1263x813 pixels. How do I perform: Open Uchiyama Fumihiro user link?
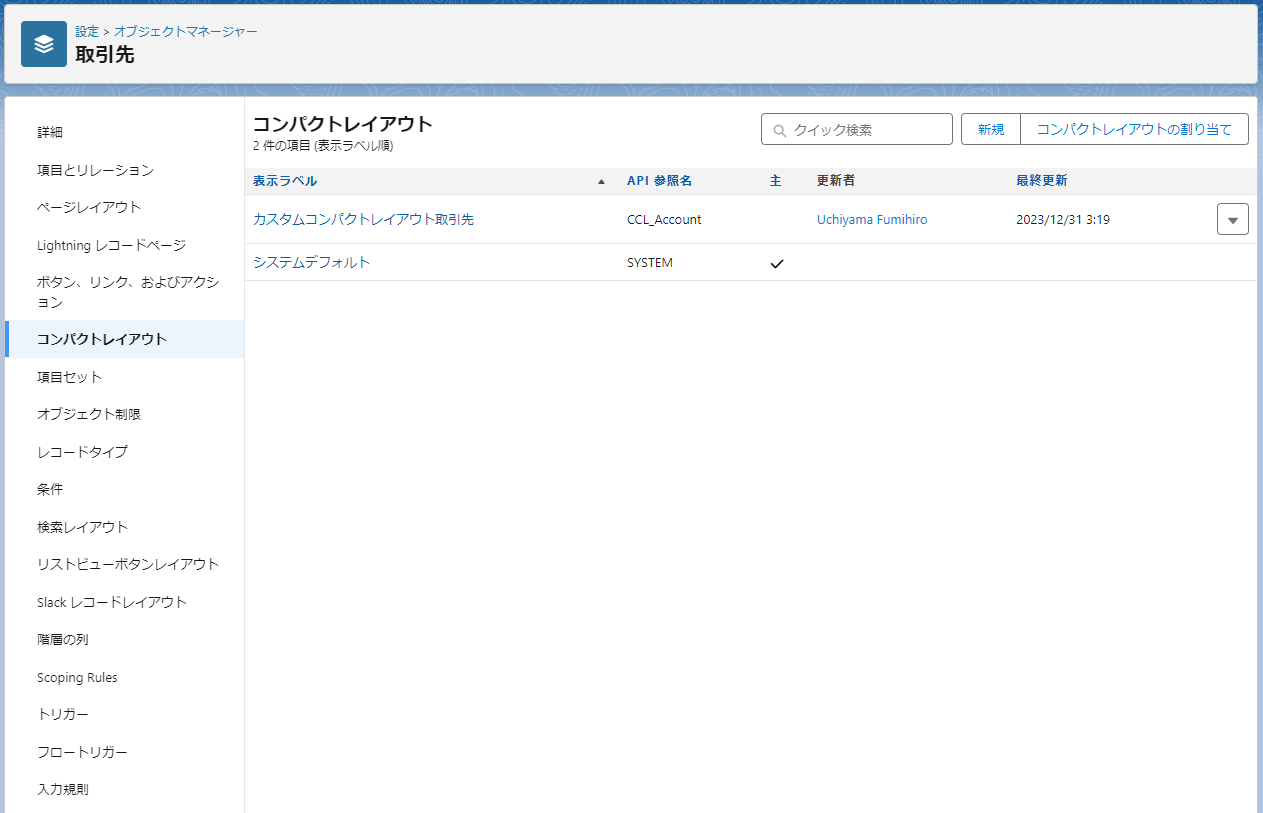pos(871,219)
